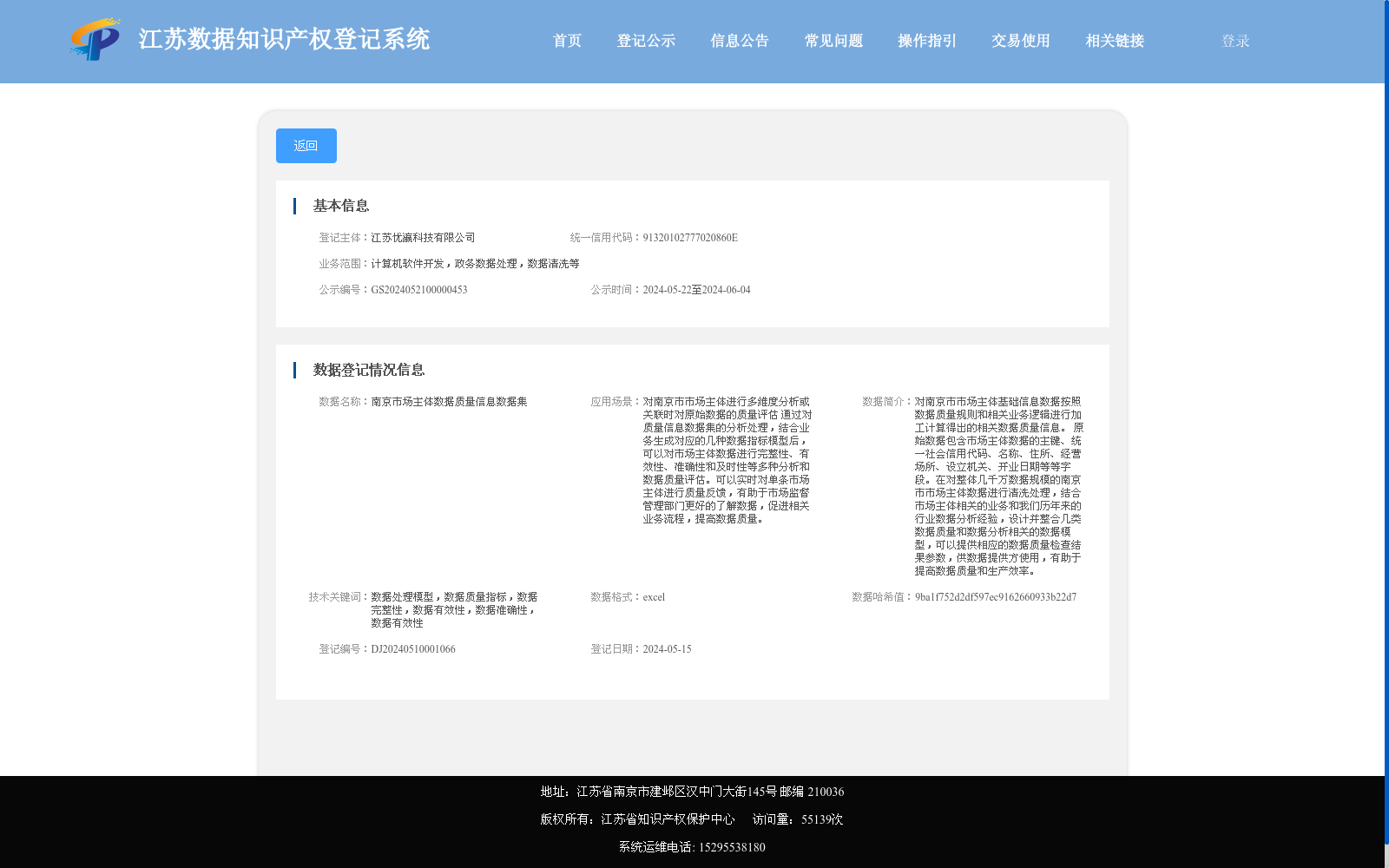Click the support phone 15295538180
1389x868 pixels.
732,847
